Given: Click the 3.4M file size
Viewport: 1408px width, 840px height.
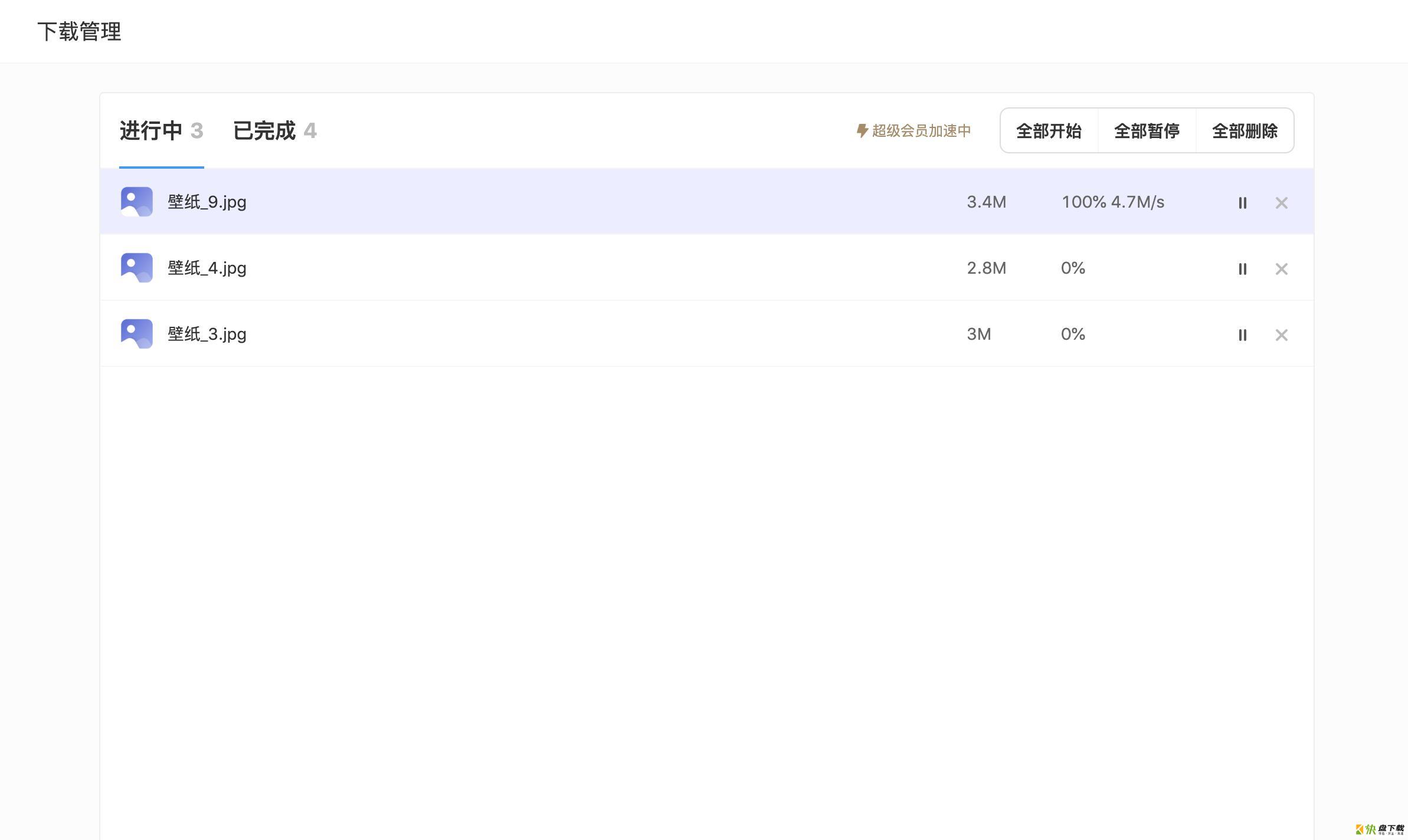Looking at the screenshot, I should (986, 202).
